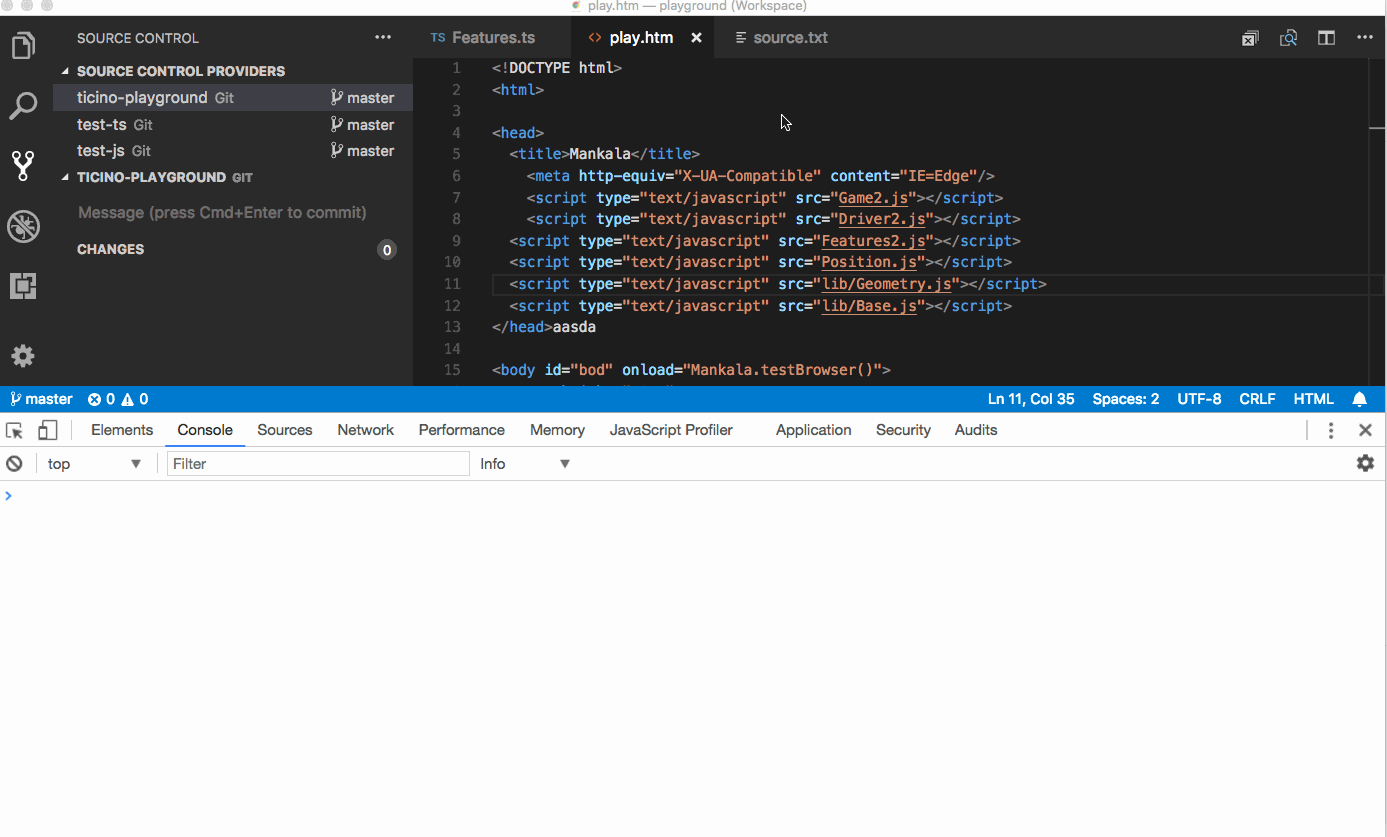Open the Debug view icon in the sidebar
Screen dimensions: 1387x837
(22, 226)
